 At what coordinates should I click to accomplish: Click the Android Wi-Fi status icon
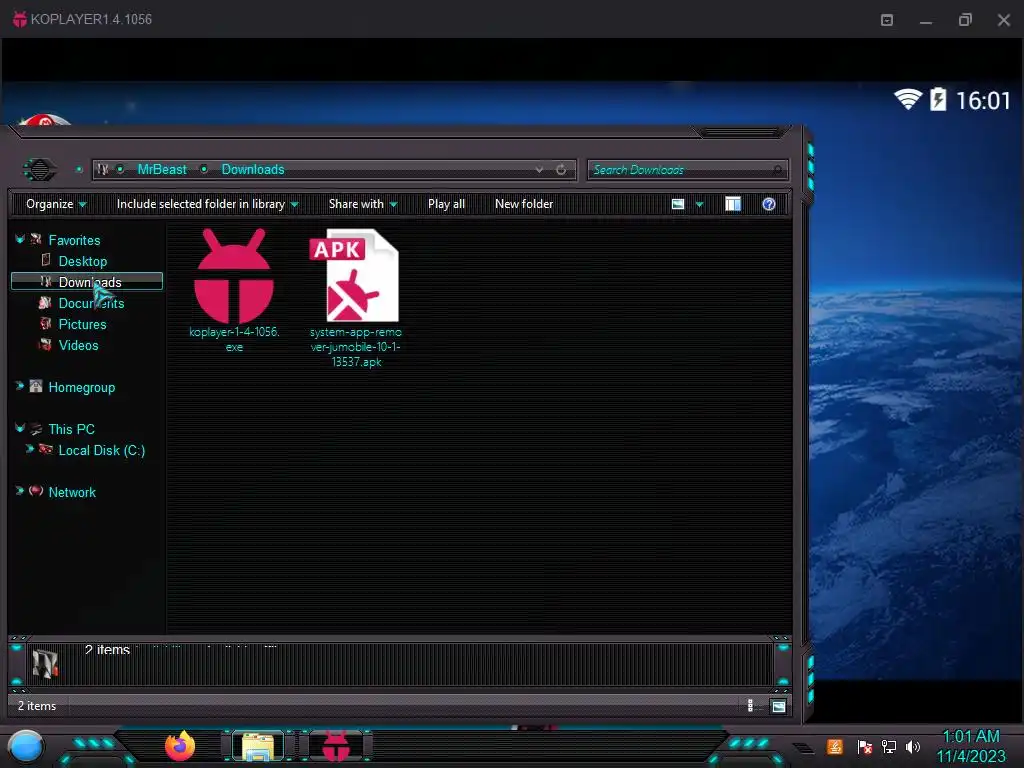(908, 99)
